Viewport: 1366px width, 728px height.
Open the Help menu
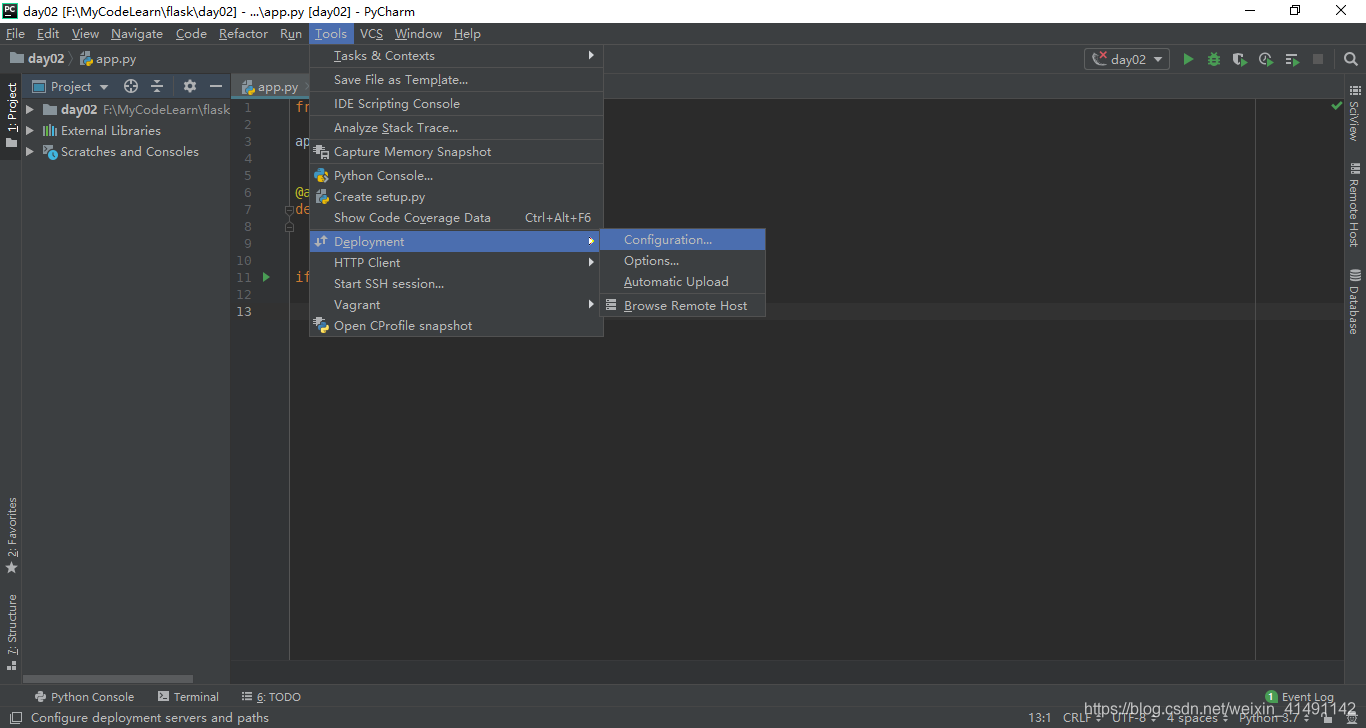click(x=467, y=34)
